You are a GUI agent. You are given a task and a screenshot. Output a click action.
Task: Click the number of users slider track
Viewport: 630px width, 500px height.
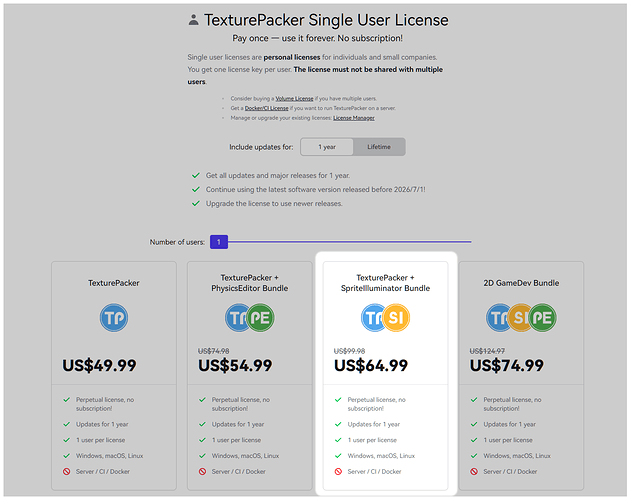tap(350, 241)
